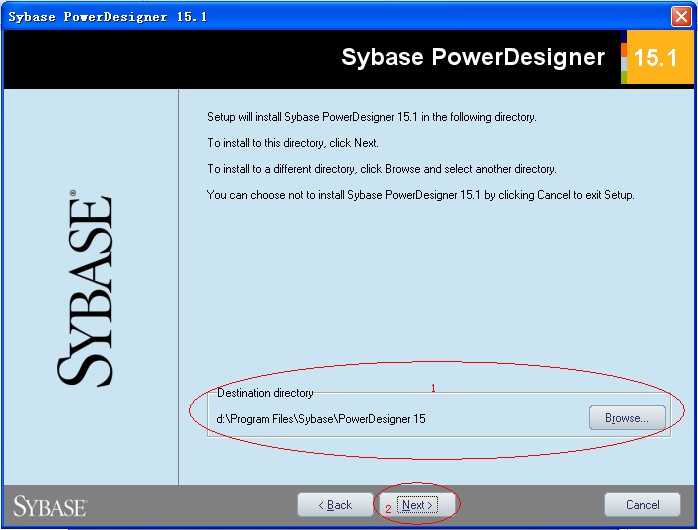The width and height of the screenshot is (698, 530).
Task: Click the red annotation number 1
Action: tap(433, 387)
